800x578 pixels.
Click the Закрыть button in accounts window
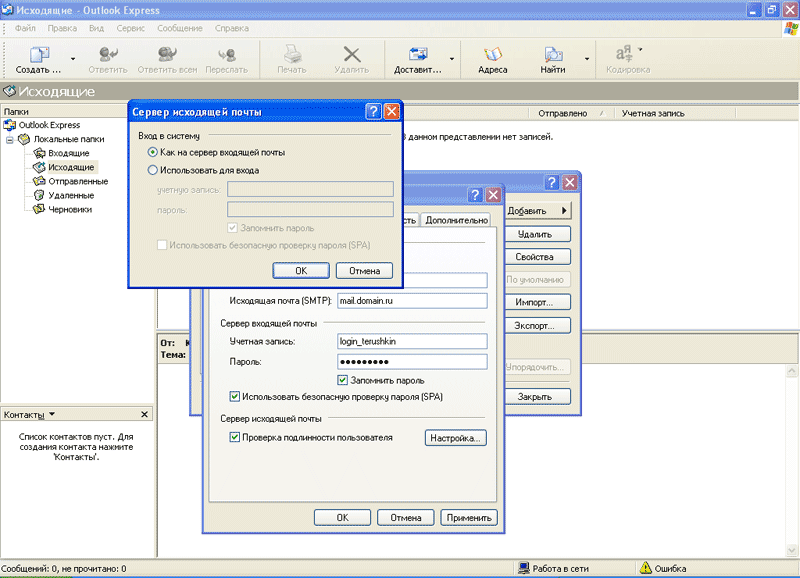[538, 396]
